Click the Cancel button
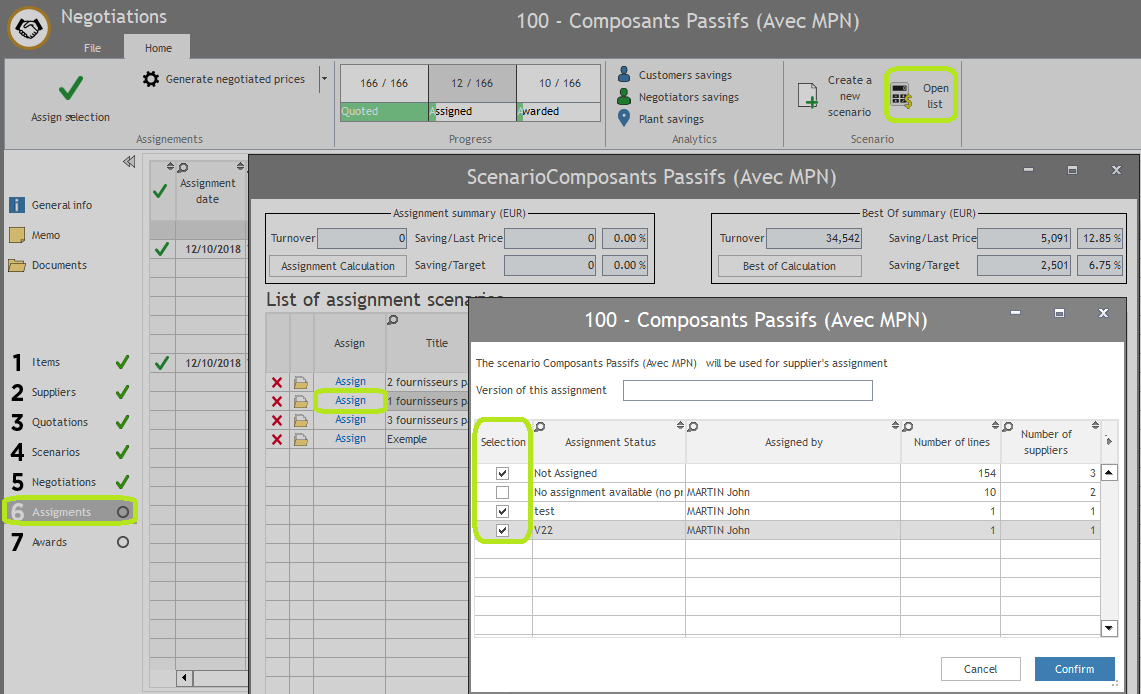 [980, 669]
